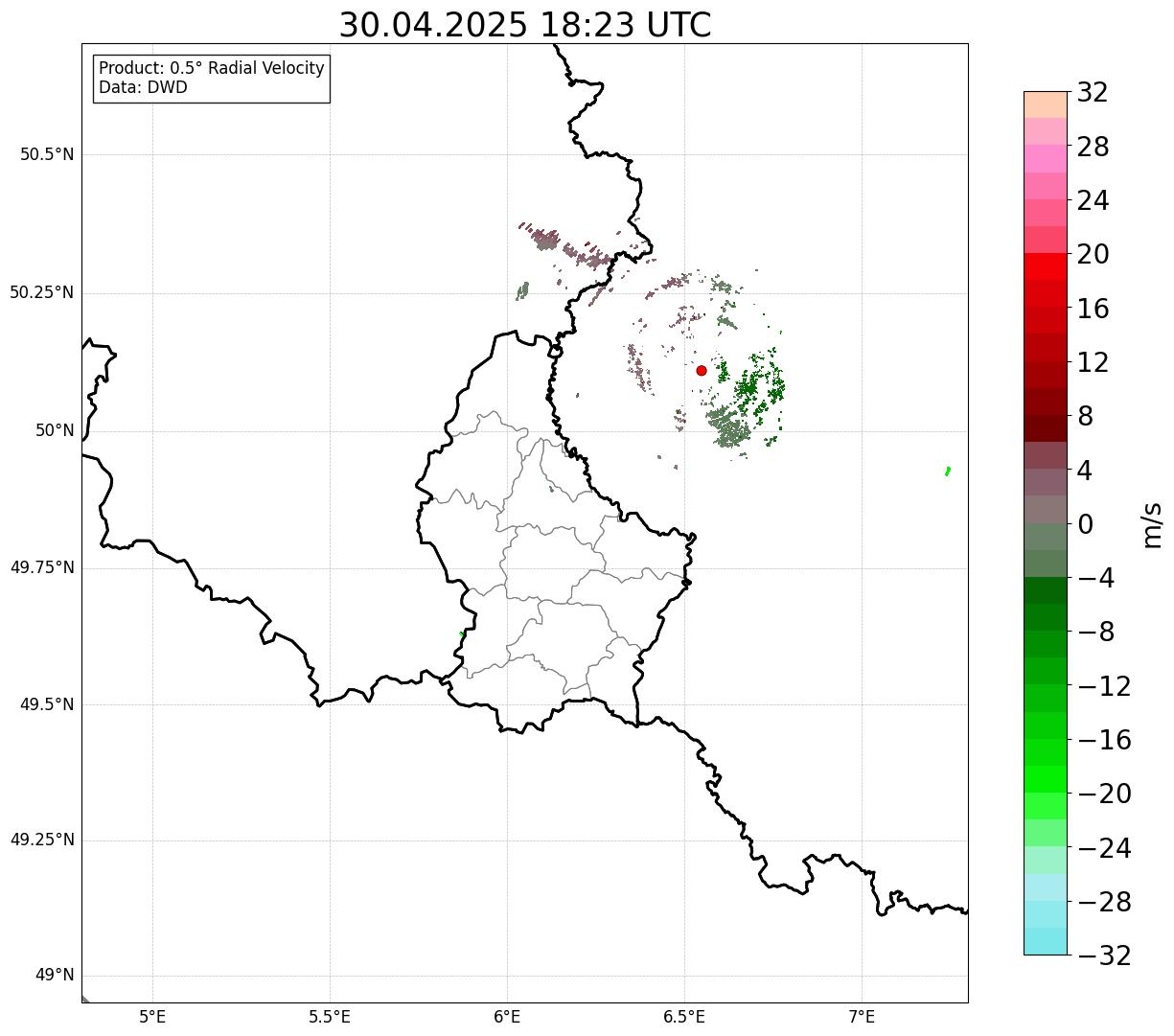This screenshot has width=1174, height=1036.
Task: Click the 6°E longitude label
Action: pos(507,1017)
